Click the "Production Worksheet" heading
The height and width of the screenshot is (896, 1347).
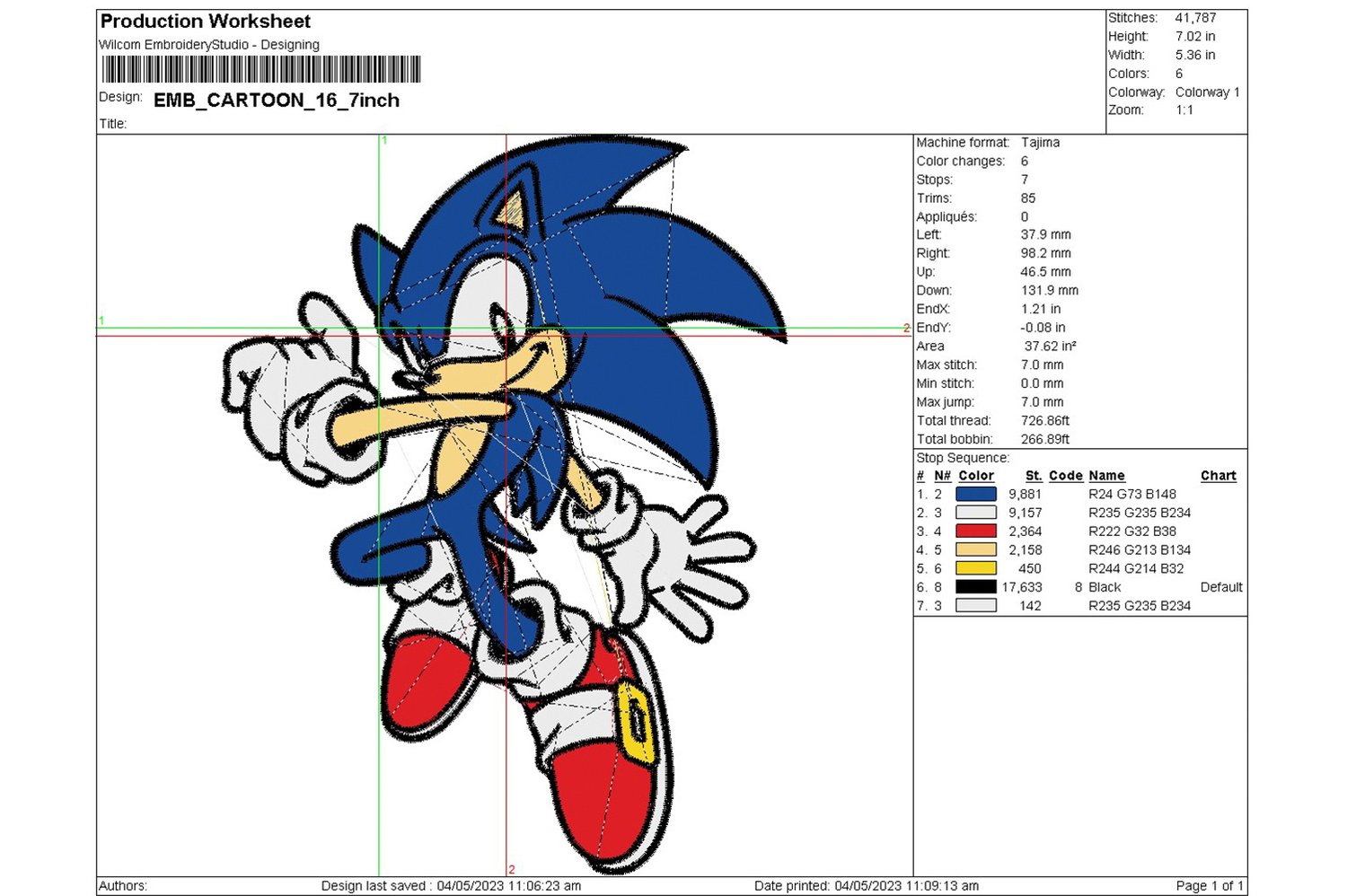click(206, 21)
